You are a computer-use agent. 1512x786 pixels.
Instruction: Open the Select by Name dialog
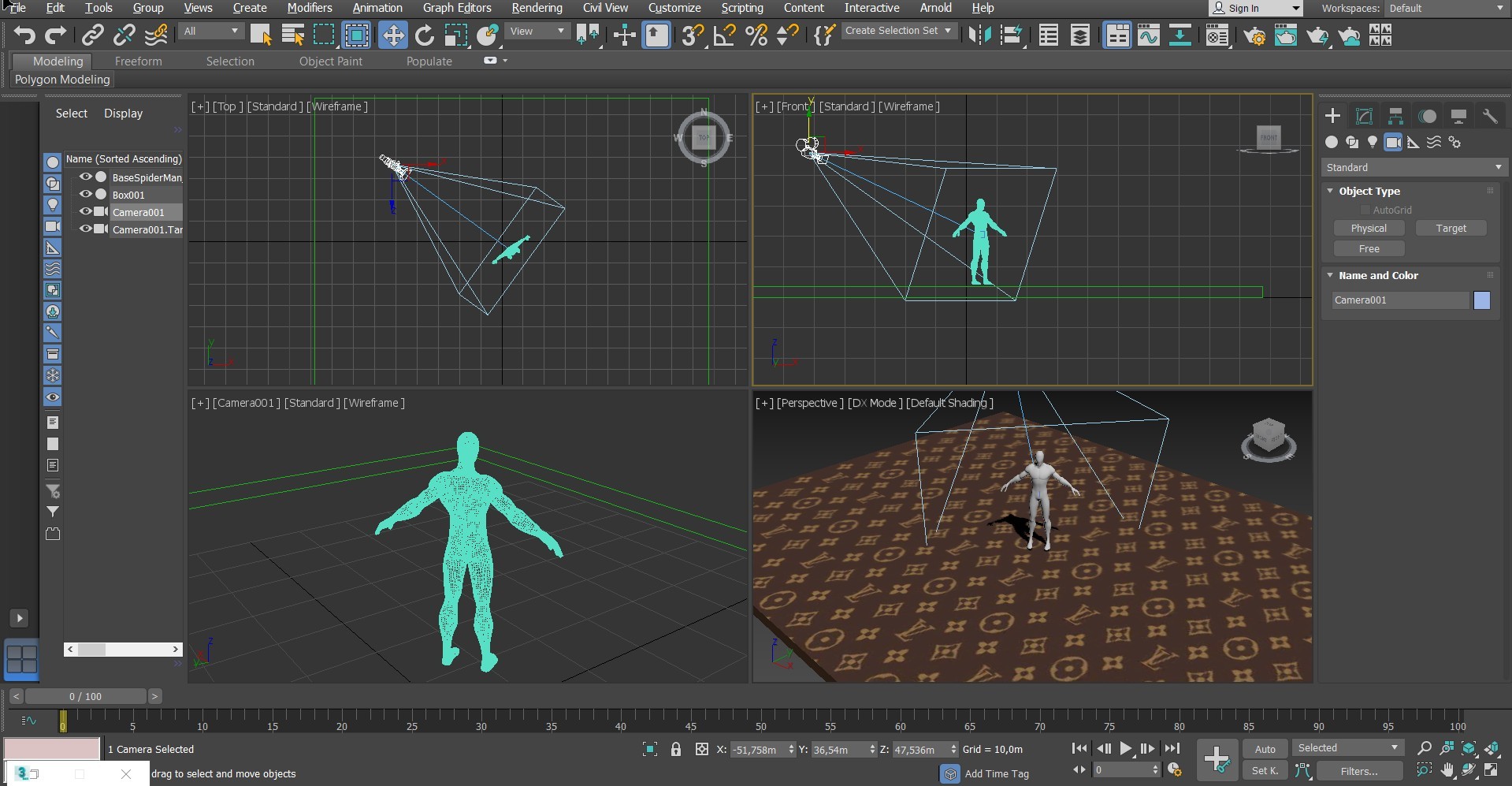point(293,35)
